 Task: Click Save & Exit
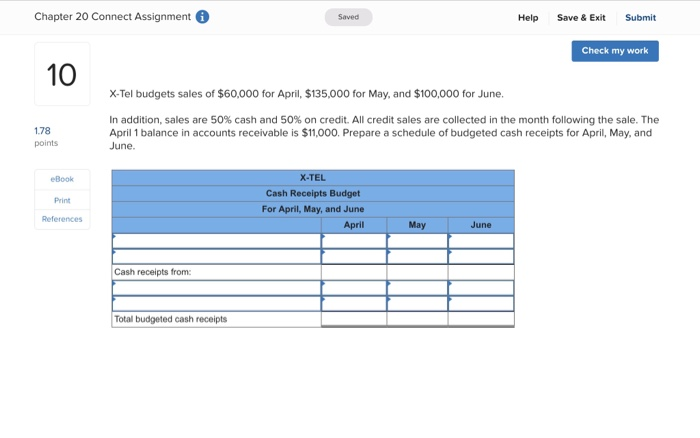581,18
